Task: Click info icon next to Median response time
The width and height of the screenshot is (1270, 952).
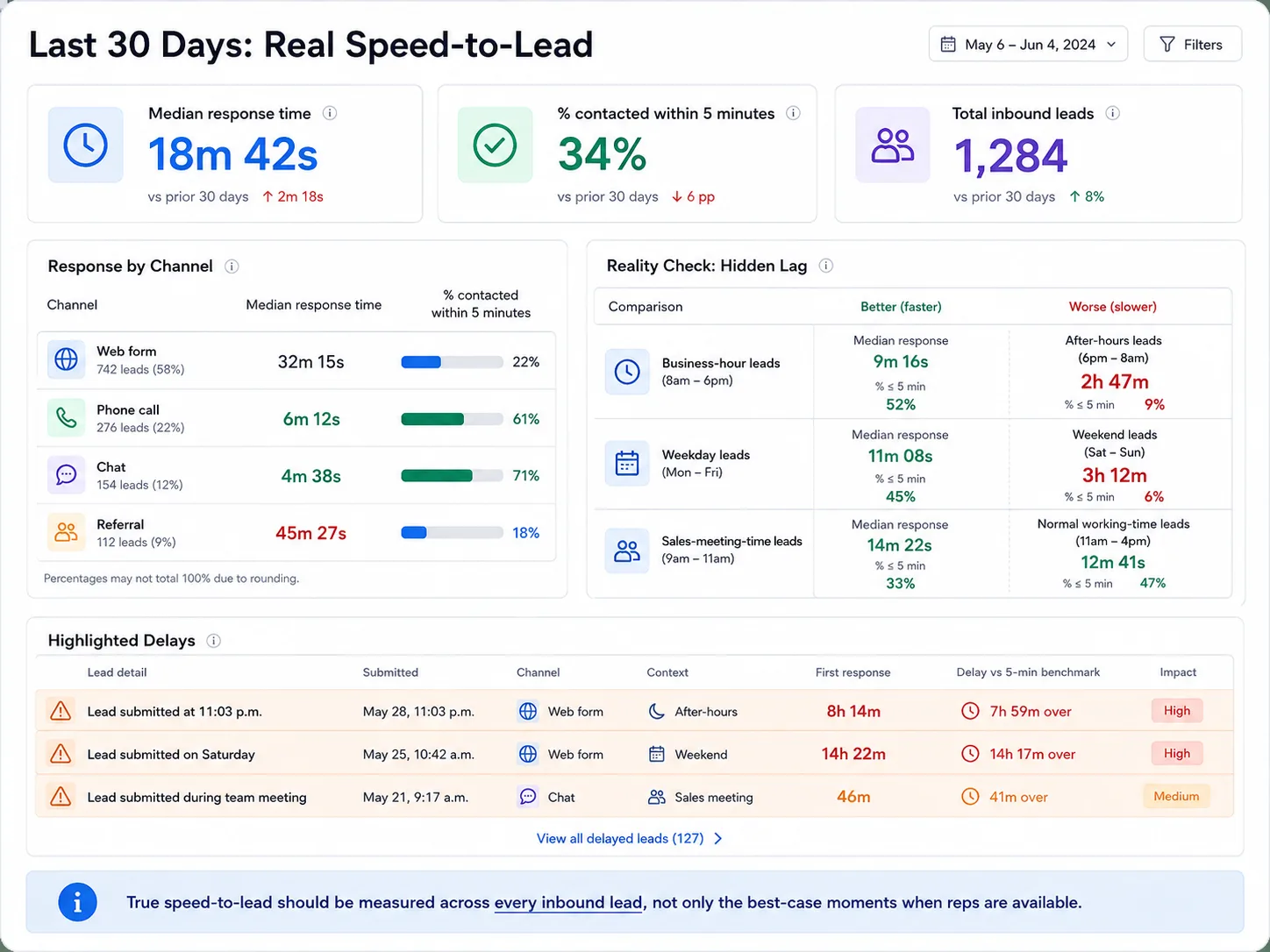Action: tap(330, 113)
